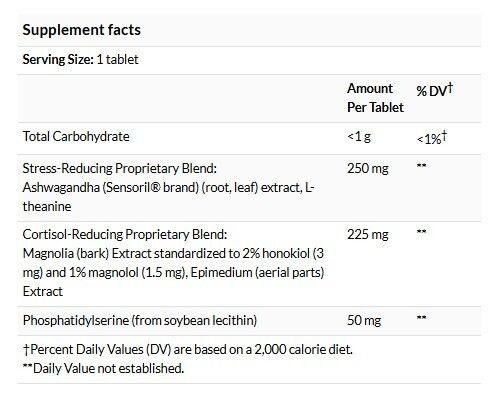This screenshot has height=406, width=495.
Task: Click the 50 mg amount value
Action: pos(364,321)
